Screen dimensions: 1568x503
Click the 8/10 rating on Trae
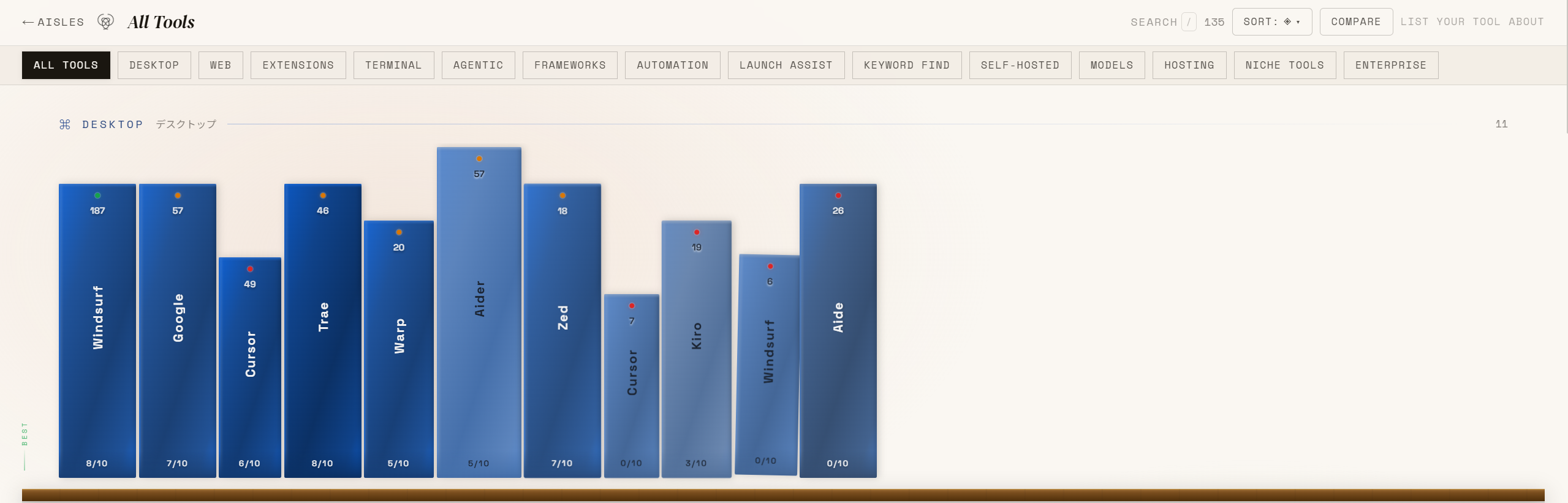[x=322, y=463]
